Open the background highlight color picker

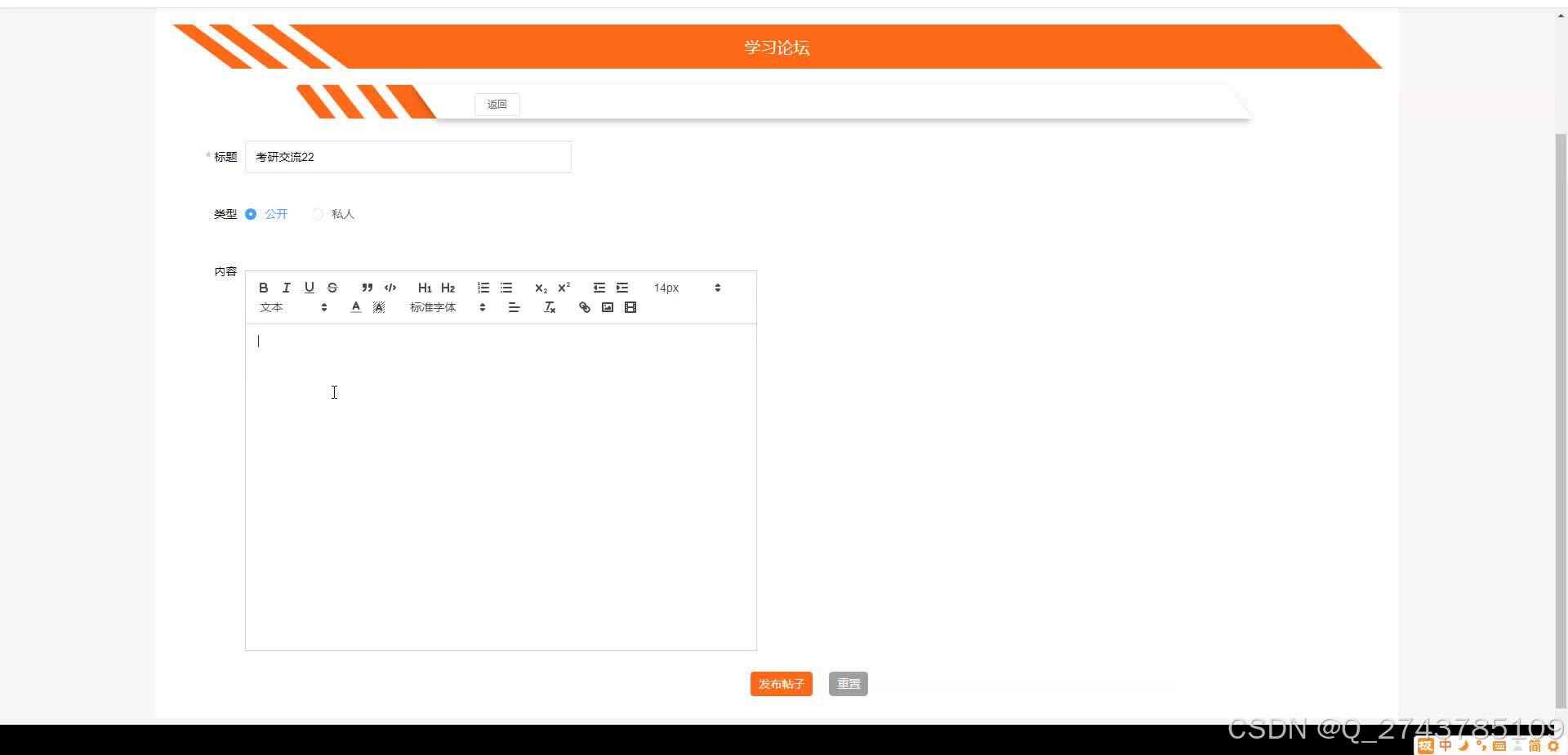379,307
